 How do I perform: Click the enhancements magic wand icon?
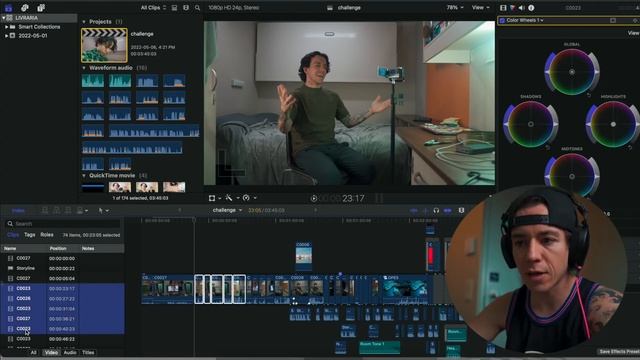pyautogui.click(x=229, y=198)
